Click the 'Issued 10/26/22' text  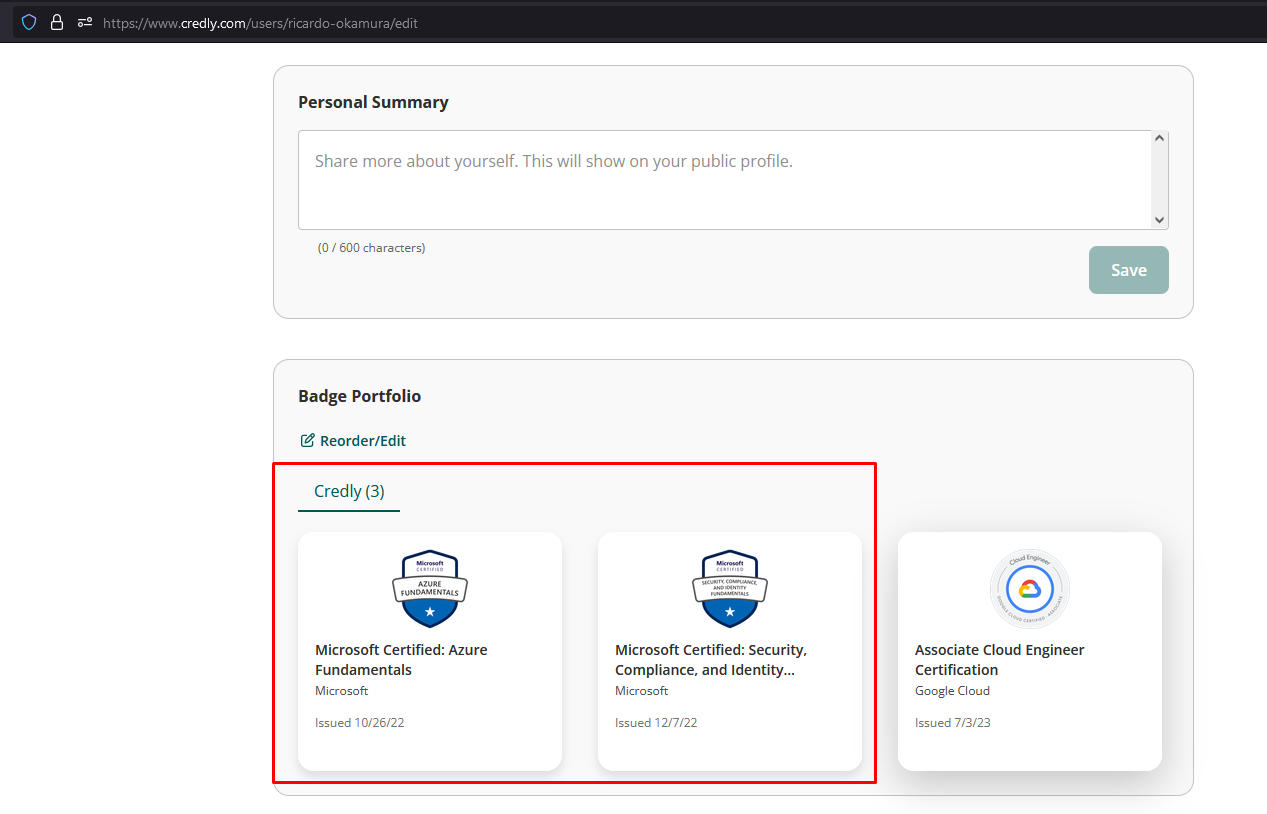pos(360,723)
